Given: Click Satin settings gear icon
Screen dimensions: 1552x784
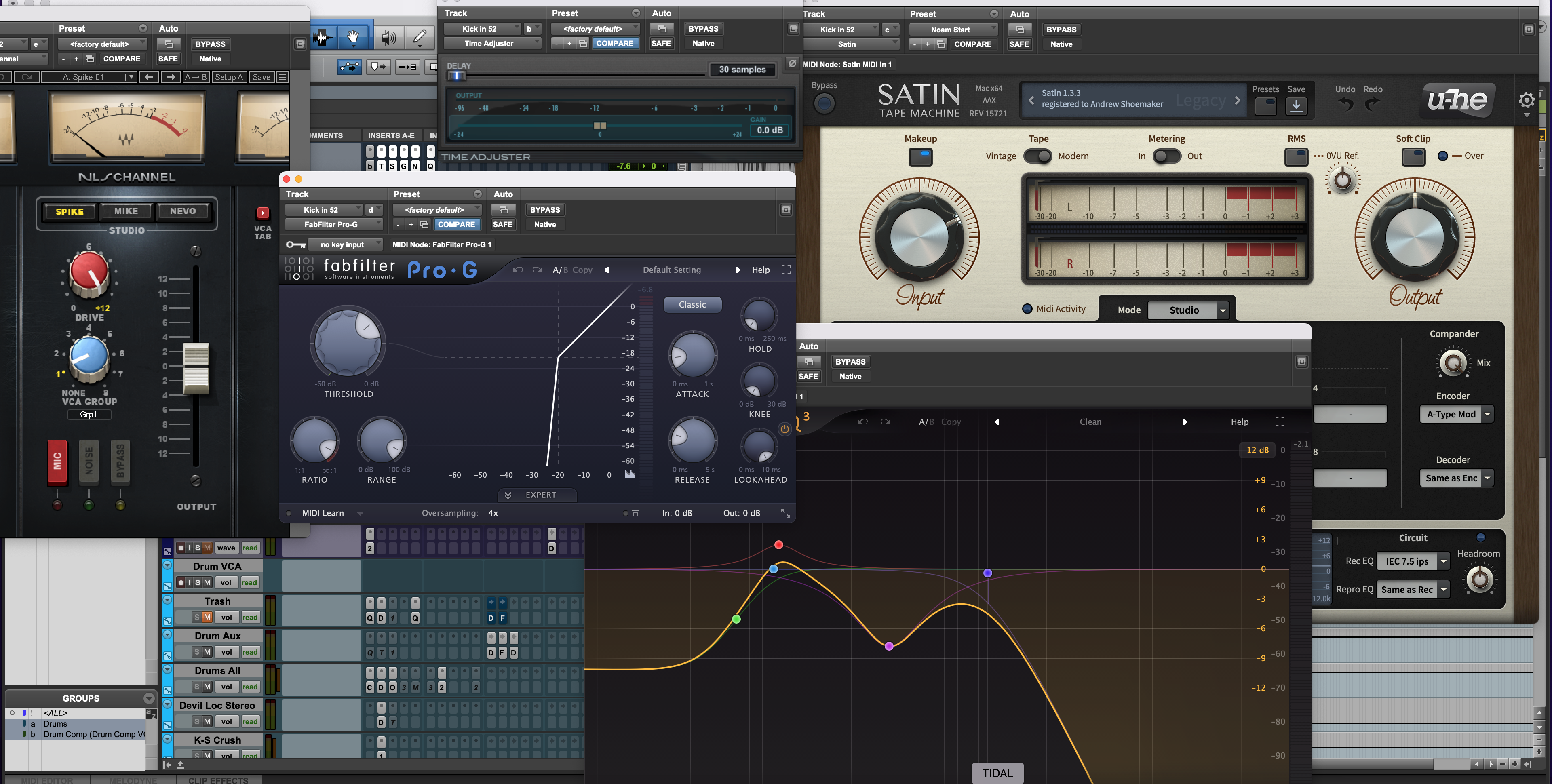Looking at the screenshot, I should [x=1526, y=100].
